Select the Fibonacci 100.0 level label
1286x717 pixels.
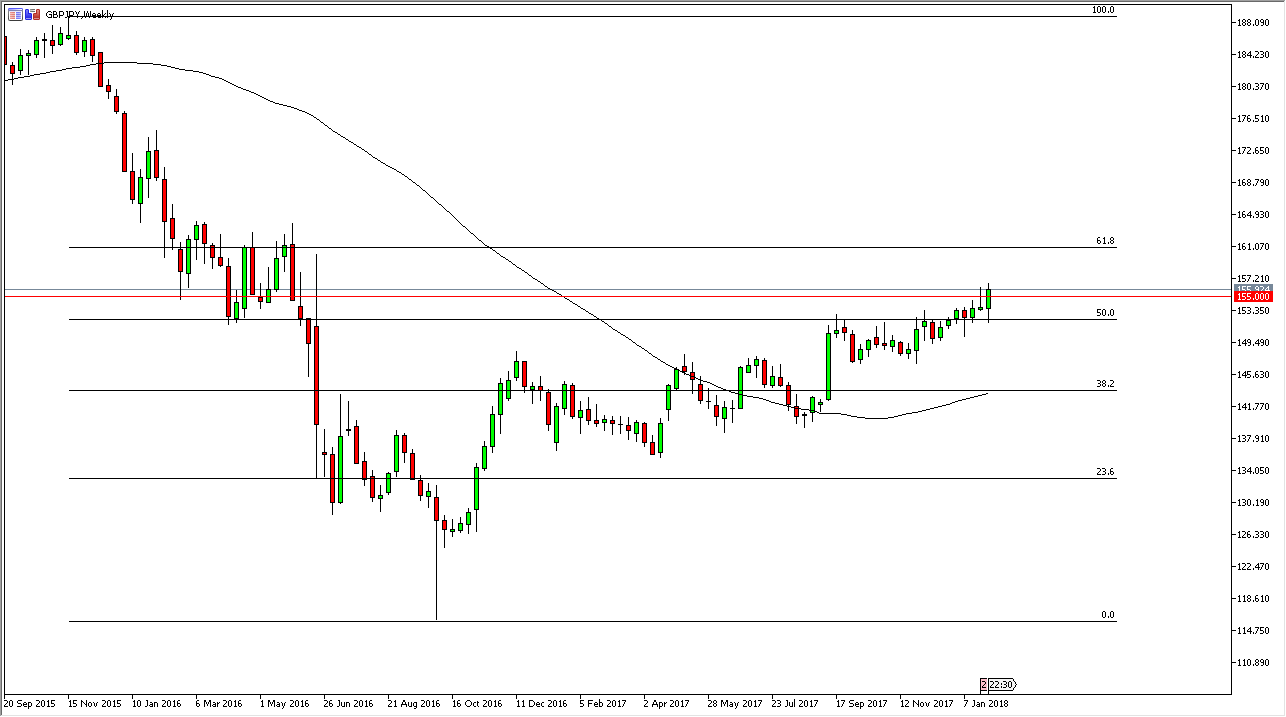pos(1103,10)
